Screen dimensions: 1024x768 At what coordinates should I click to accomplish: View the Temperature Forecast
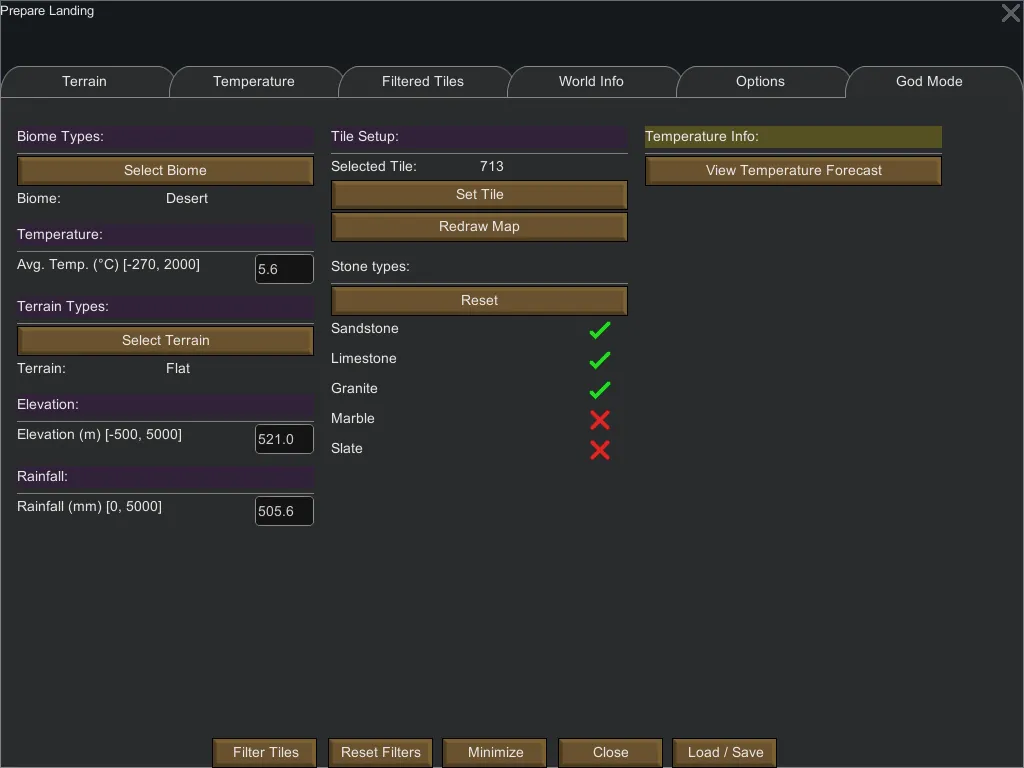793,171
